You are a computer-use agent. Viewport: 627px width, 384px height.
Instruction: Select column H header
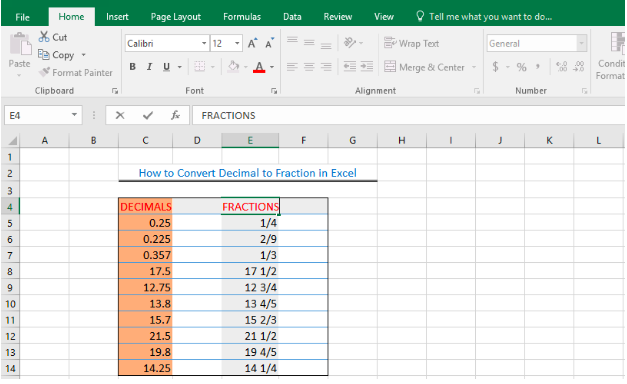pyautogui.click(x=402, y=140)
